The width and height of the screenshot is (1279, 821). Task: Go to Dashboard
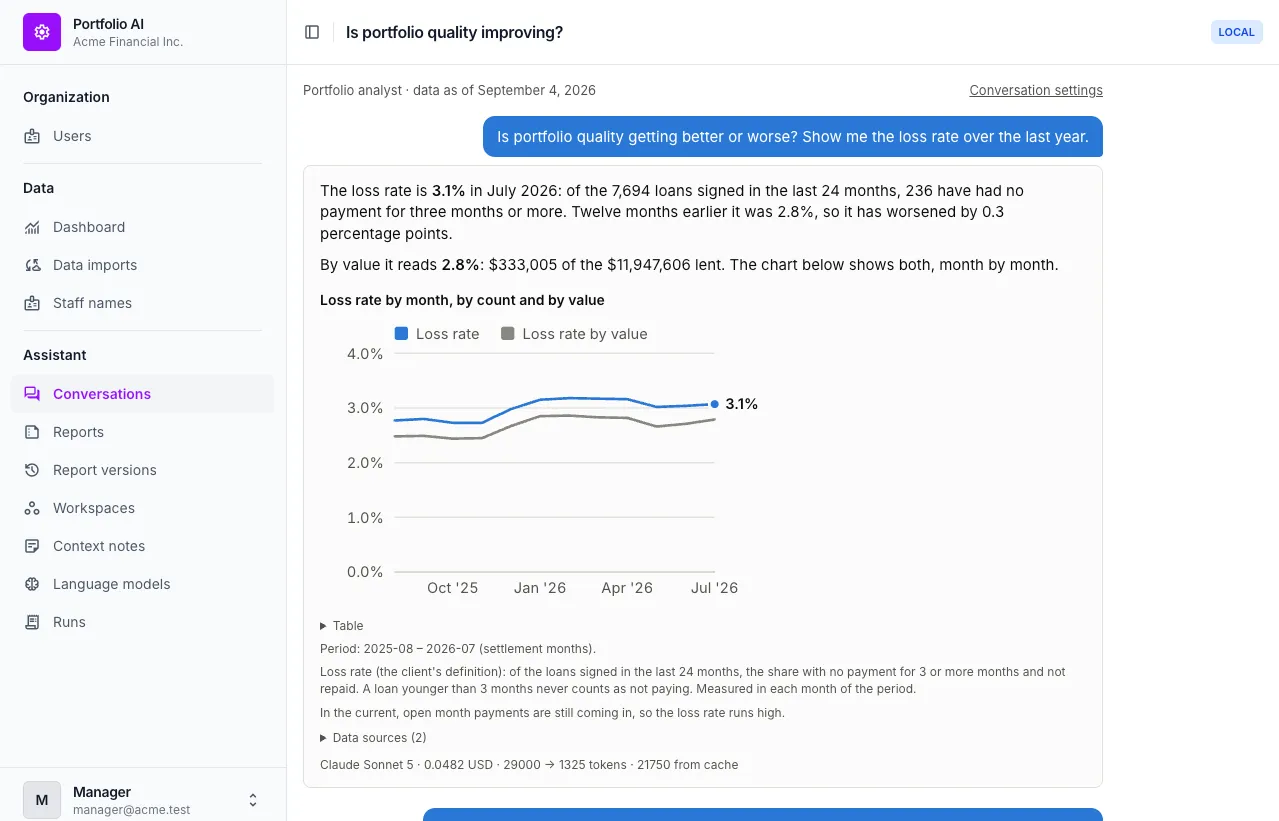[x=142, y=227]
